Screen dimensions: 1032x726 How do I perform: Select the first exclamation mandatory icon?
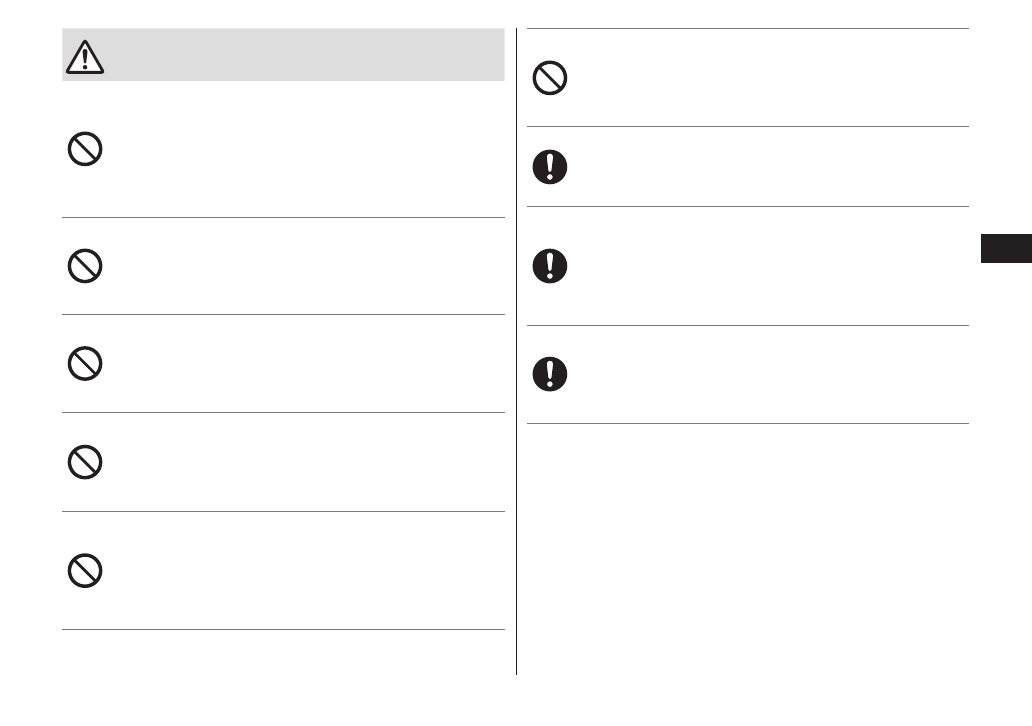point(550,167)
